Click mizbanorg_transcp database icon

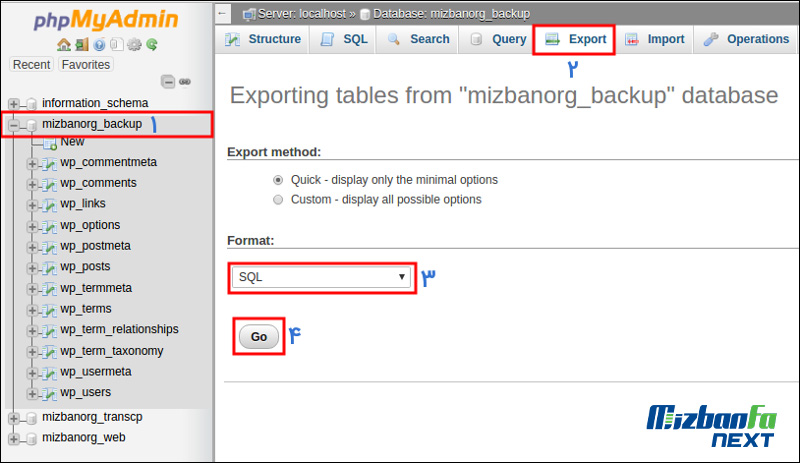point(32,419)
